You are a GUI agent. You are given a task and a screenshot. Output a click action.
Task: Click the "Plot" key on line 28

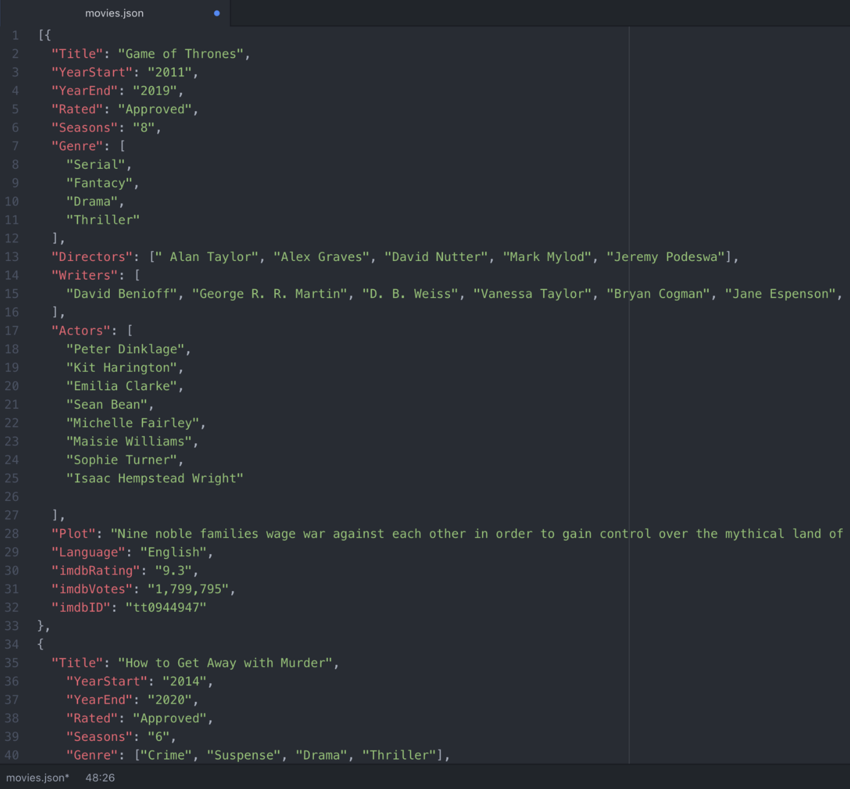pyautogui.click(x=73, y=534)
